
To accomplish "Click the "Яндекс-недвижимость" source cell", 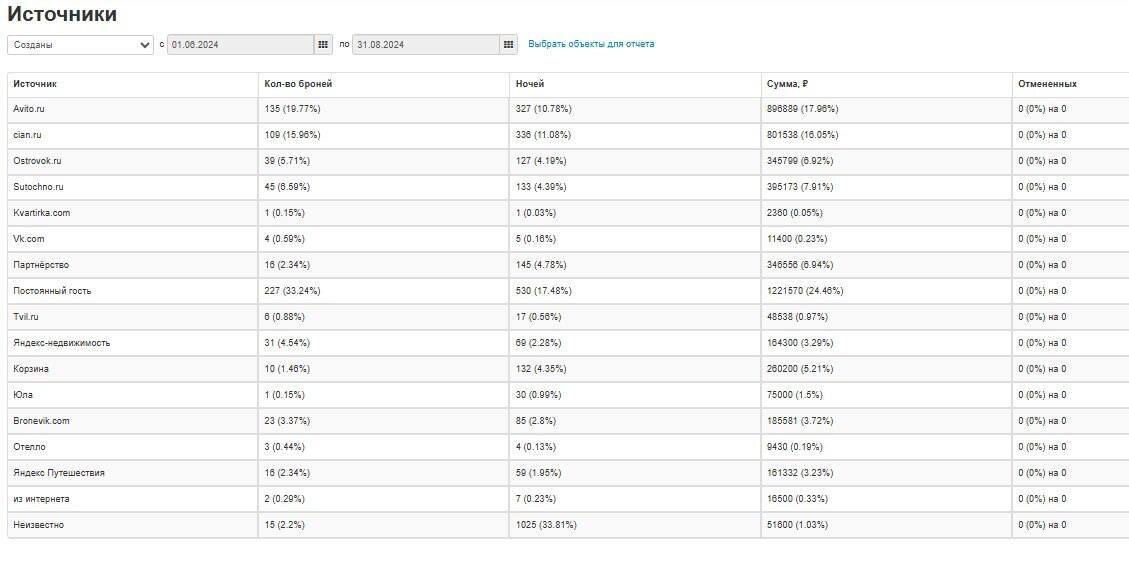I will click(x=61, y=343).
